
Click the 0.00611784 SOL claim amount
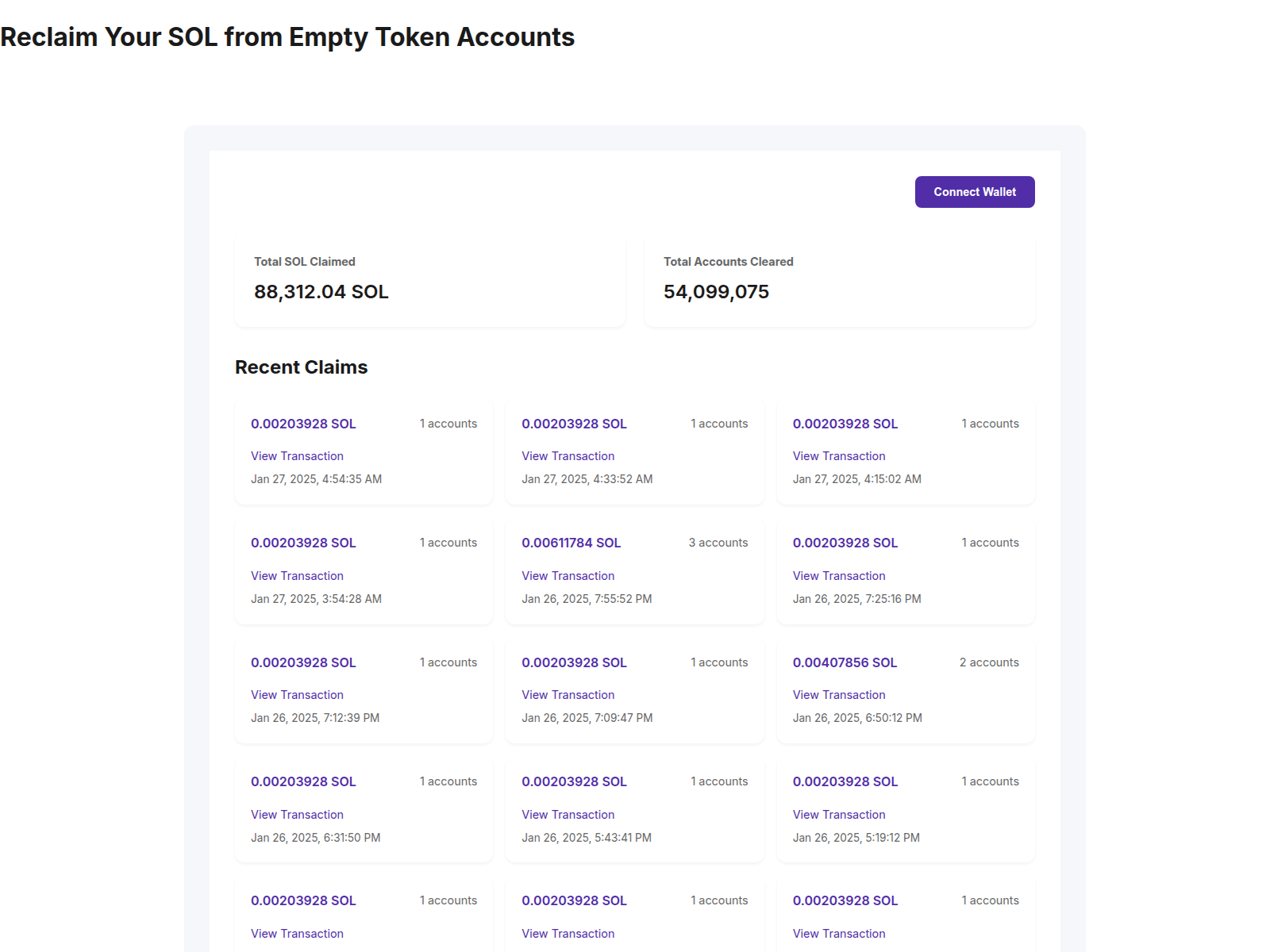tap(571, 543)
